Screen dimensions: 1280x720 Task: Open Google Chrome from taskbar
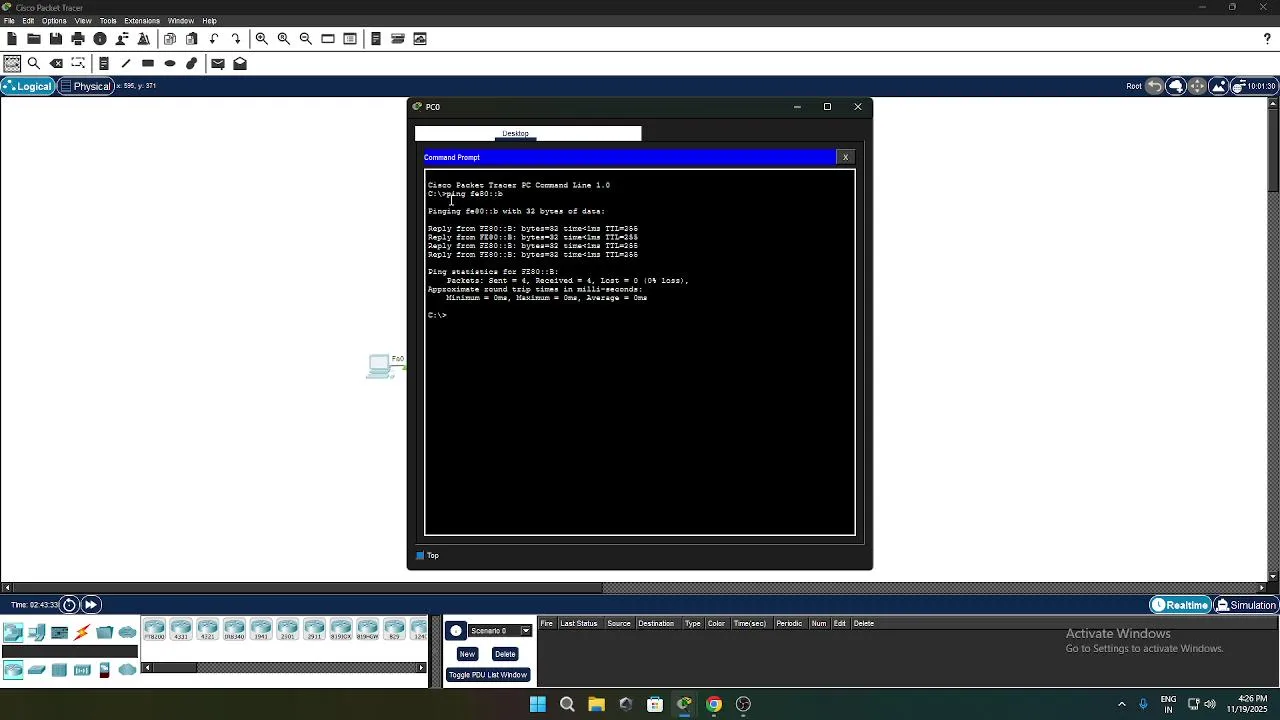[714, 704]
